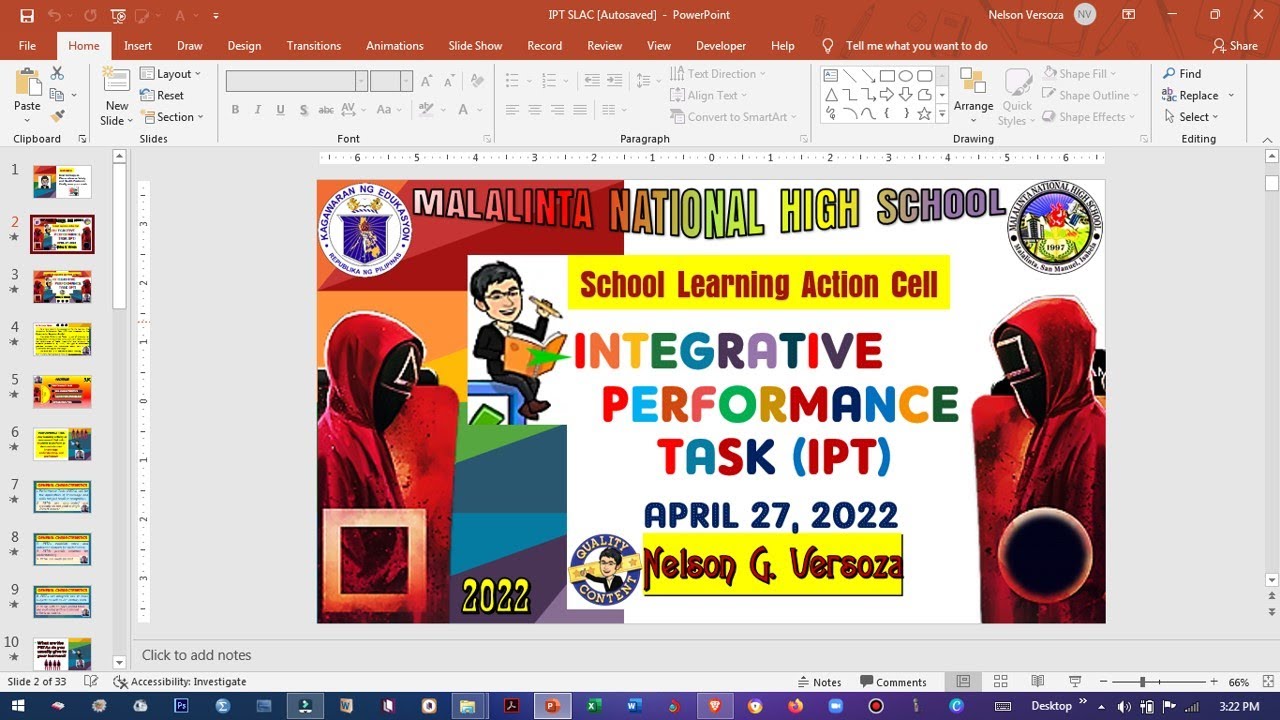
Task: Select the down arrow shape in gallery
Action: click(905, 95)
